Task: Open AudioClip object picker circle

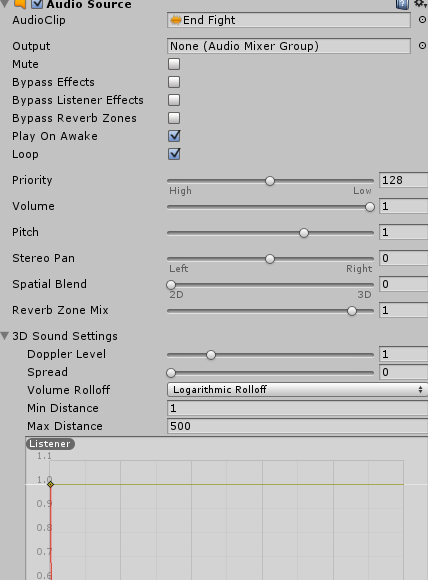Action: point(422,20)
